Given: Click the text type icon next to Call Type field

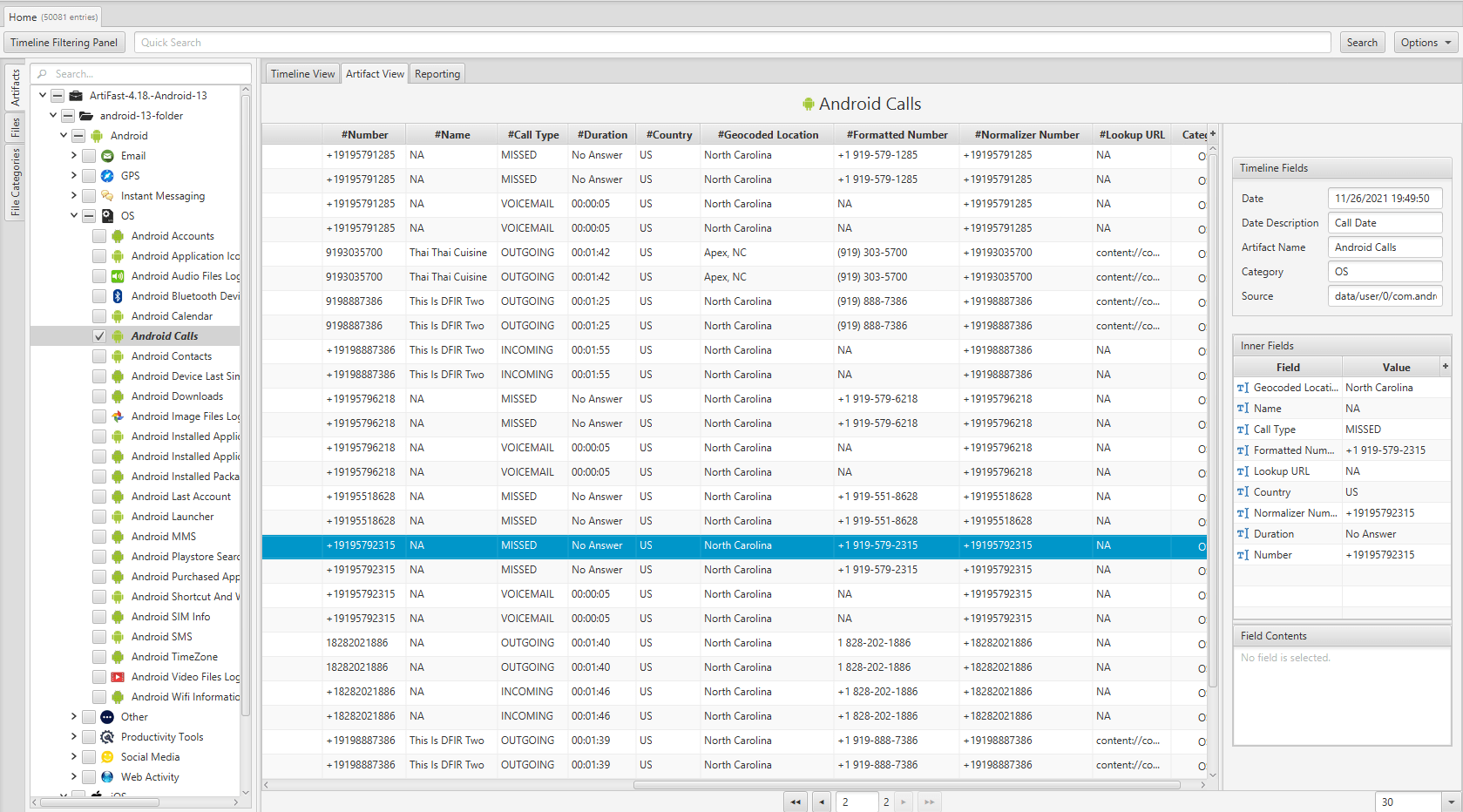Looking at the screenshot, I should point(1243,430).
